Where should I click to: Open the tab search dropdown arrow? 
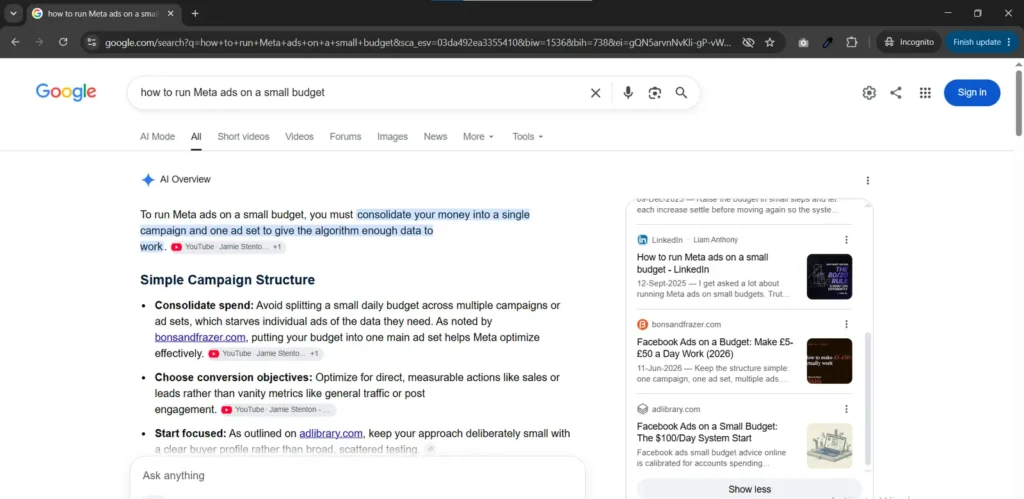click(13, 13)
